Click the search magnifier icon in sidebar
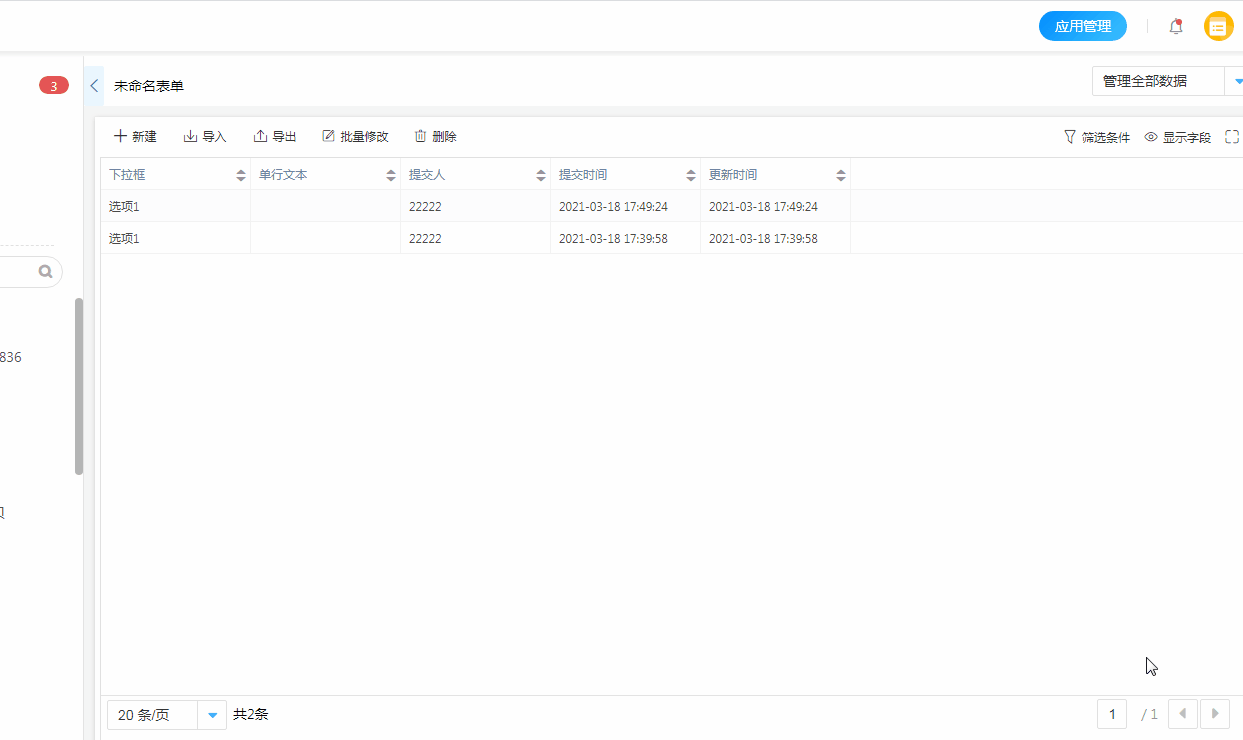Image resolution: width=1243 pixels, height=740 pixels. (45, 271)
